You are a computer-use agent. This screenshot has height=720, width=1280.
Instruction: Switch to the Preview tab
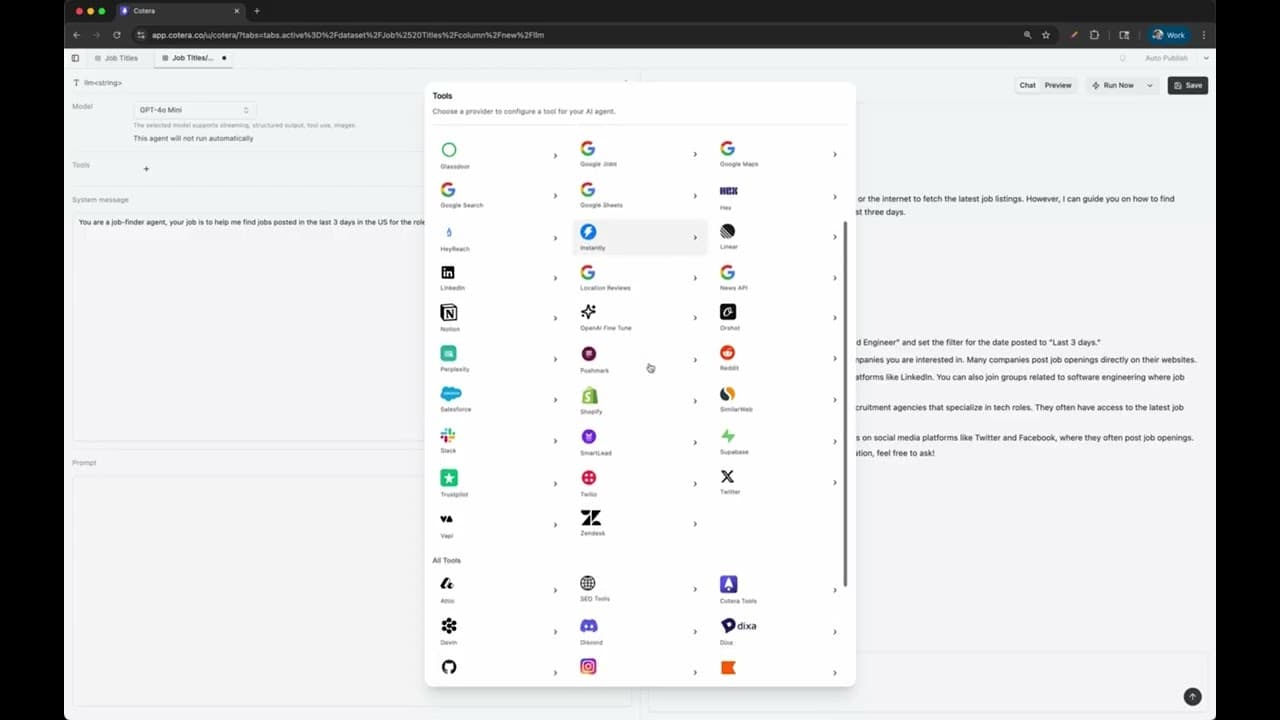click(x=1058, y=85)
